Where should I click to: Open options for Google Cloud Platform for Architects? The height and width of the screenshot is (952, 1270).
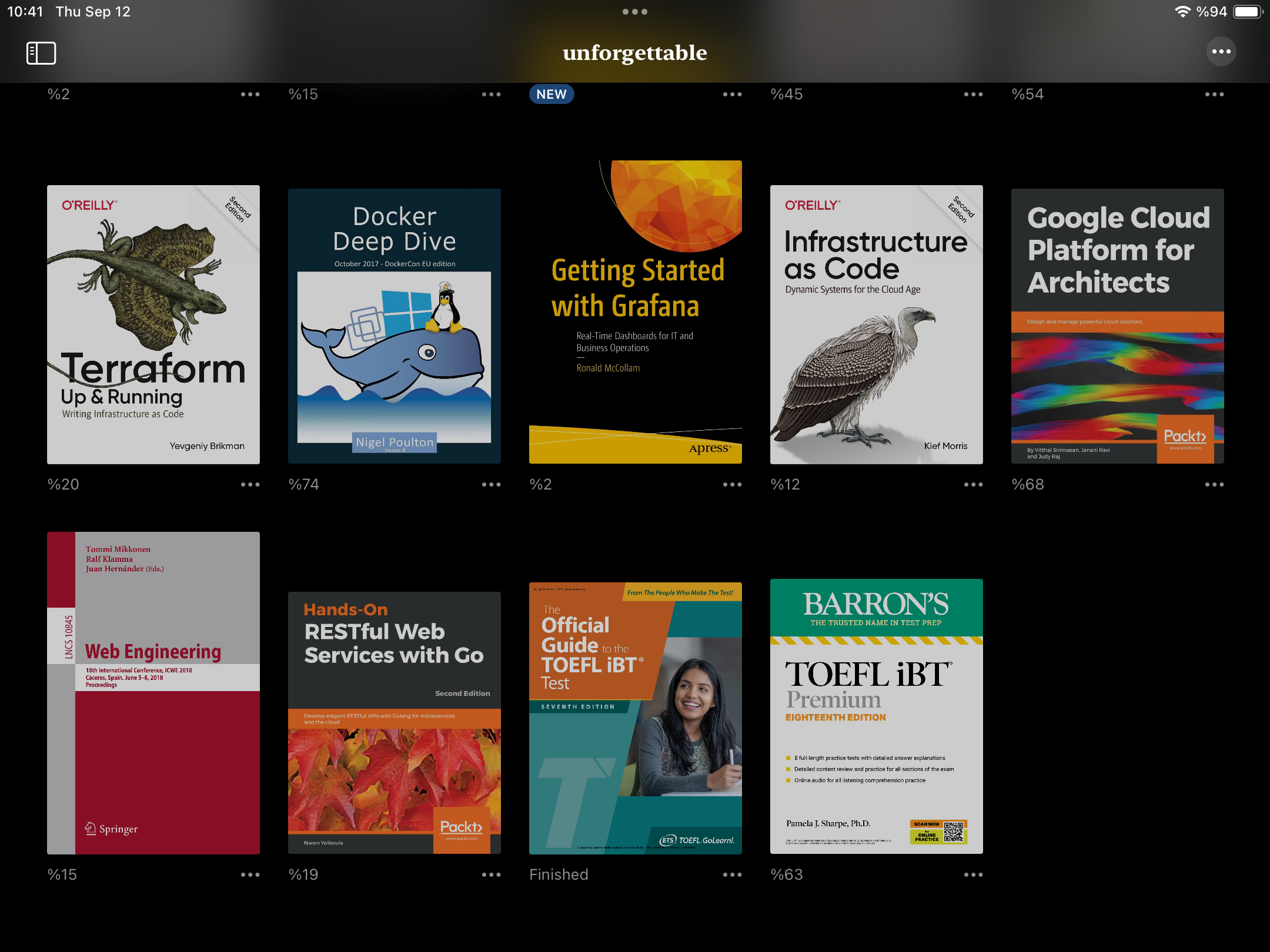coord(1214,485)
